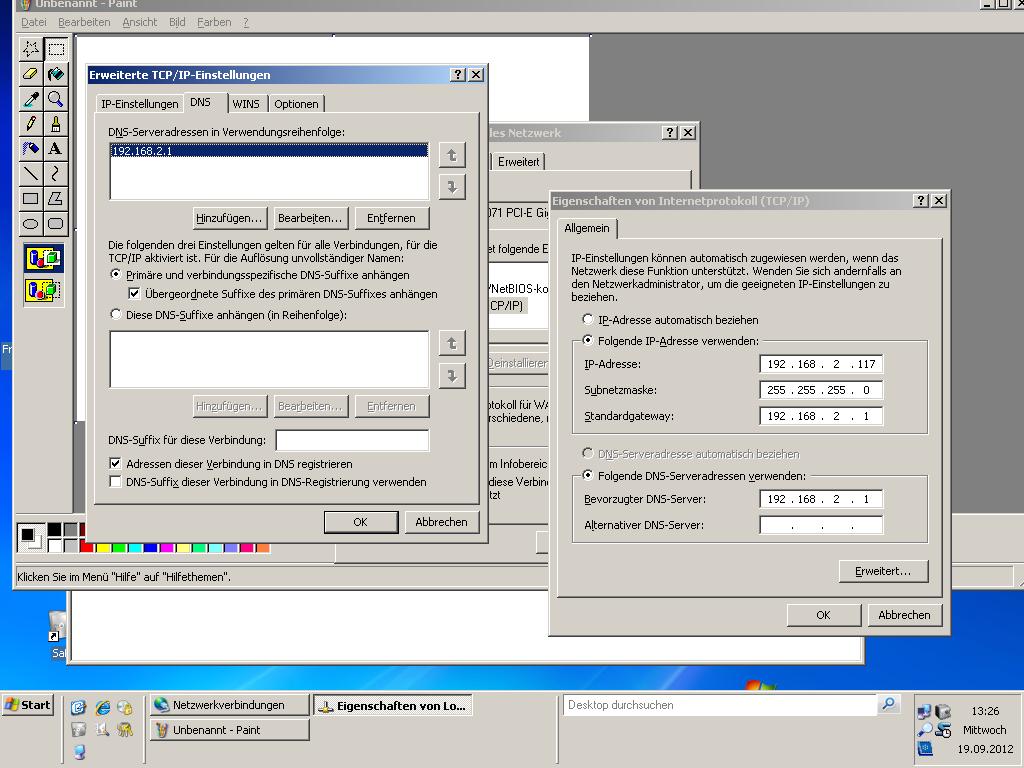Switch to the WINS tab

click(x=245, y=104)
